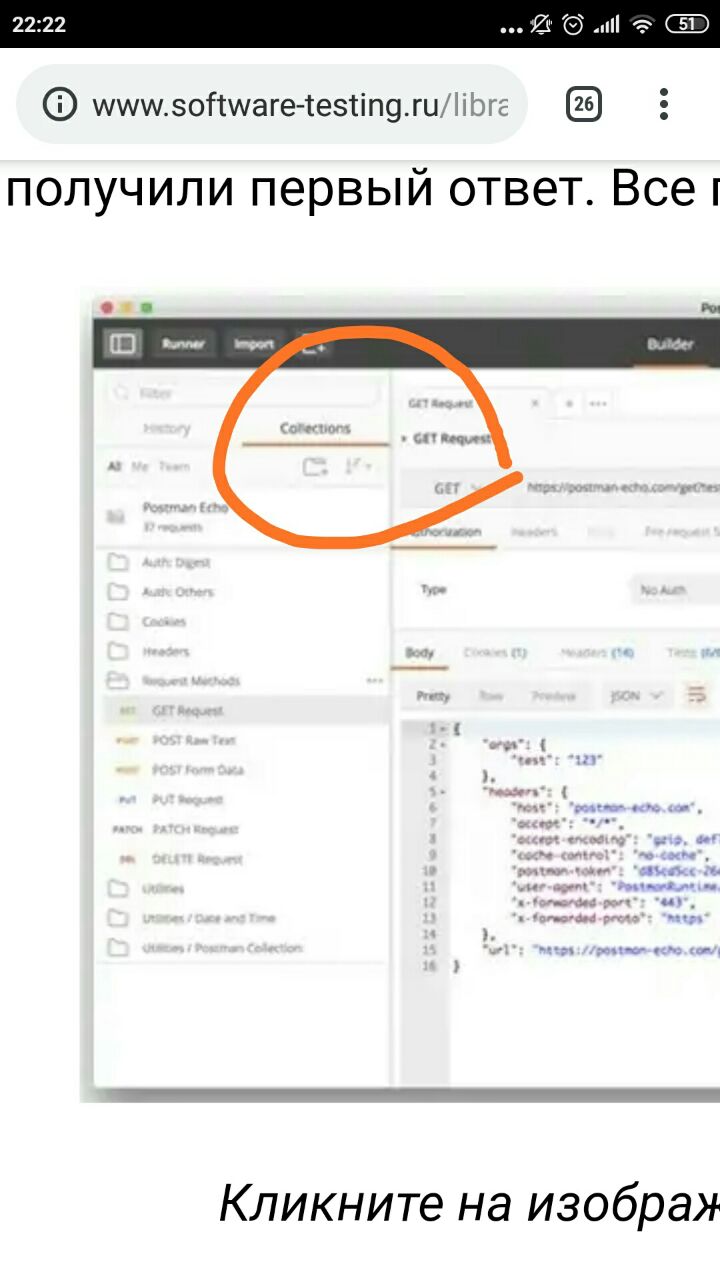This screenshot has width=720, height=1280.
Task: Switch to the Authorization request tab
Action: 444,532
